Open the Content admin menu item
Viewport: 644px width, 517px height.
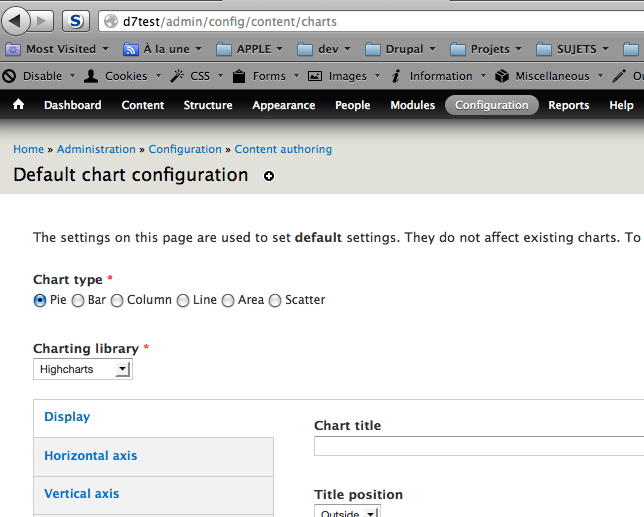pos(143,105)
